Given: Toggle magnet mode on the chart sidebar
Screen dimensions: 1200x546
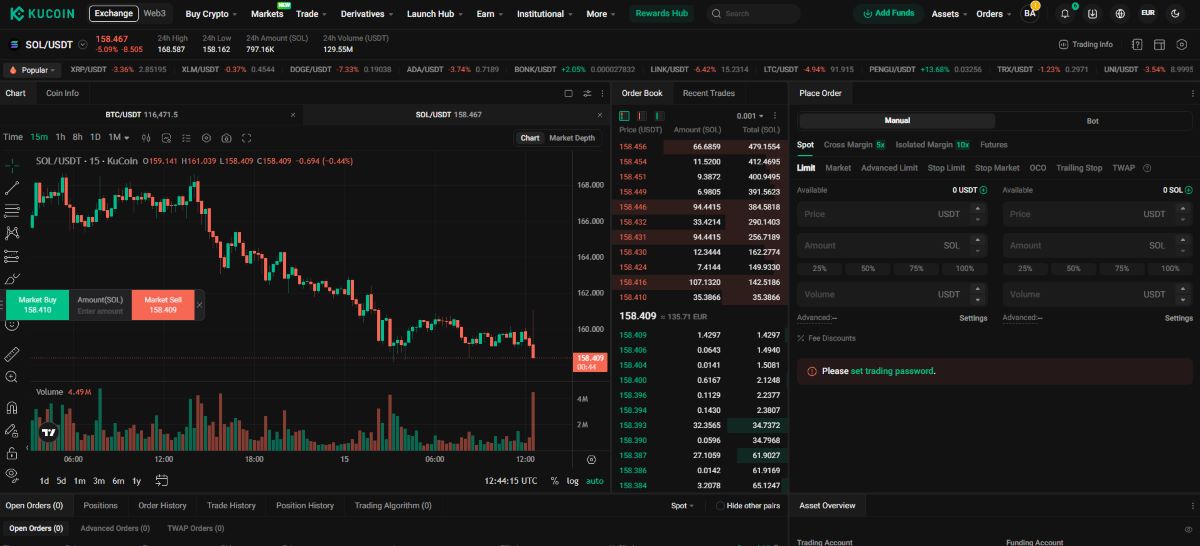Looking at the screenshot, I should (12, 407).
